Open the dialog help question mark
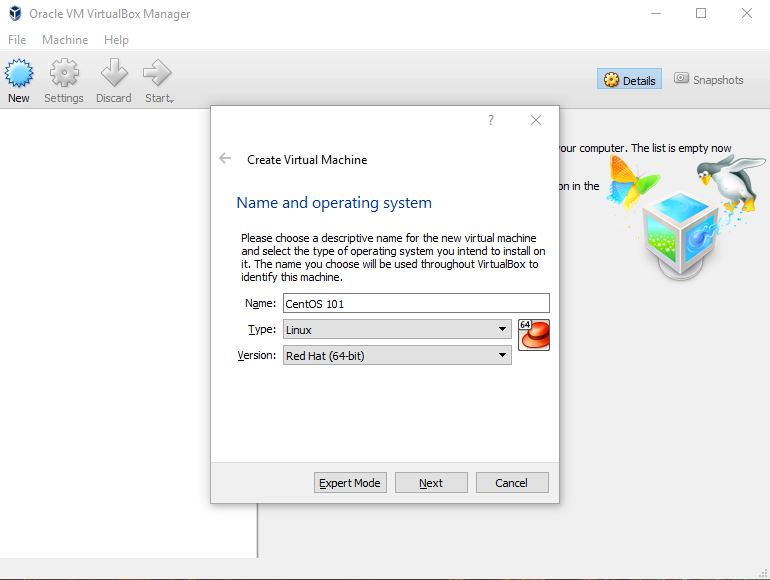770x580 pixels. click(491, 120)
